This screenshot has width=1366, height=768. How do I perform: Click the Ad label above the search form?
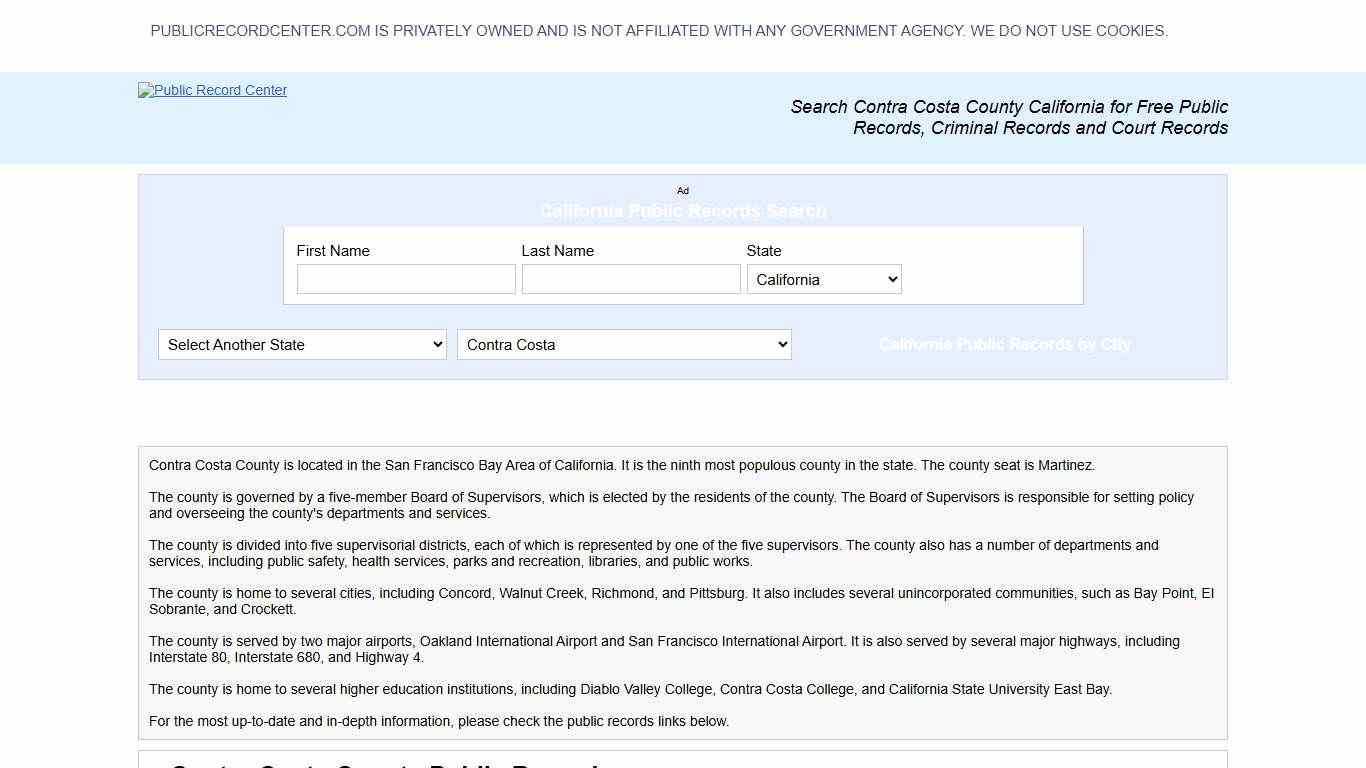pyautogui.click(x=683, y=190)
